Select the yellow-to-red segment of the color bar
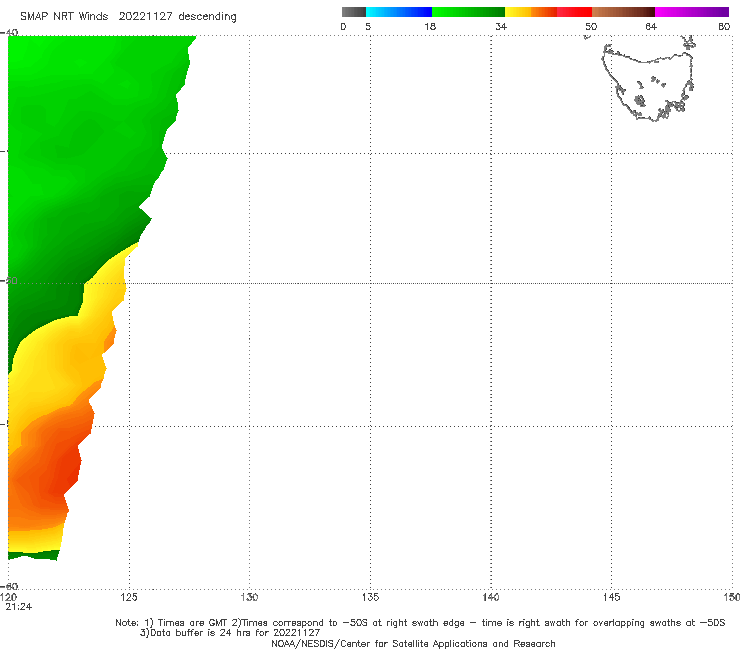This screenshot has height=650, width=740. 548,12
